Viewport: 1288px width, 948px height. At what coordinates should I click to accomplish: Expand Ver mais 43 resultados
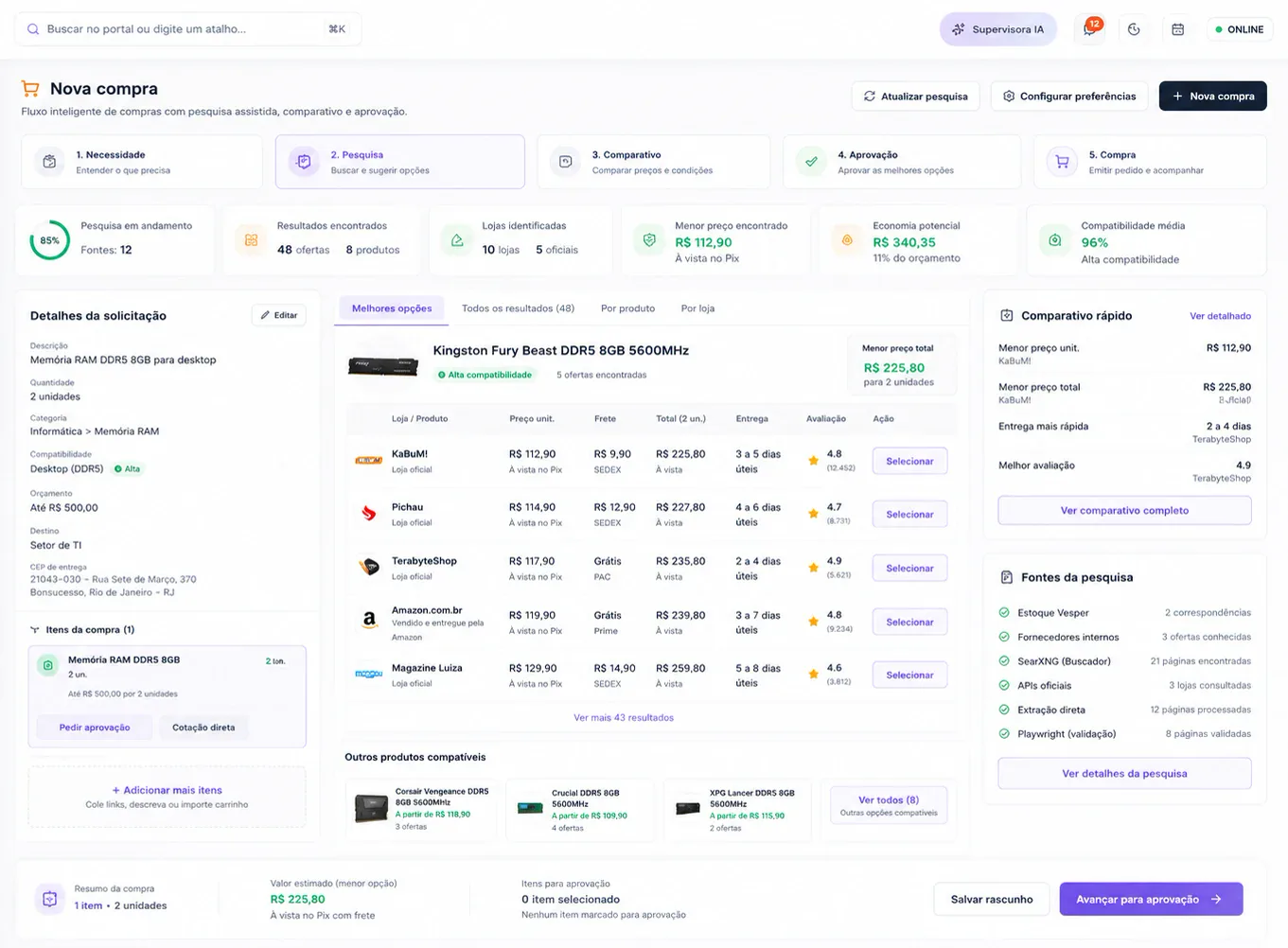tap(624, 717)
